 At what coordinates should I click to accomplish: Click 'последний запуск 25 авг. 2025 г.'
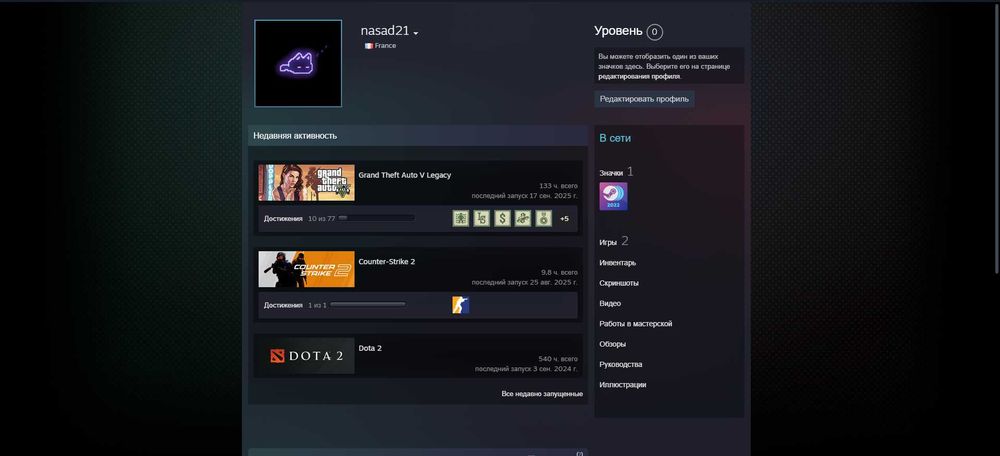(x=524, y=283)
